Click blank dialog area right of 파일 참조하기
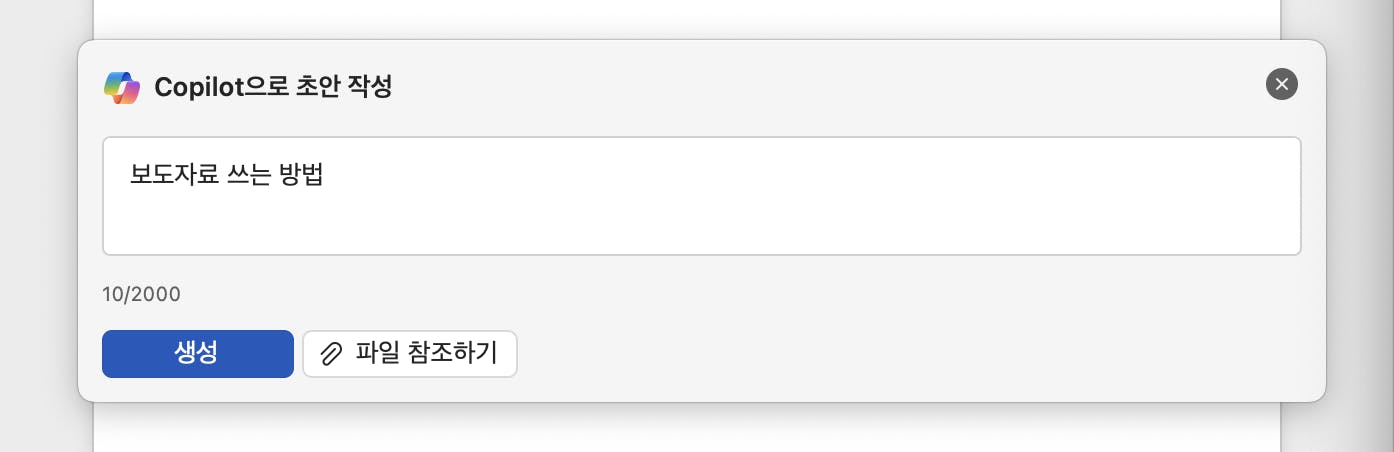The image size is (1394, 452). coord(900,354)
